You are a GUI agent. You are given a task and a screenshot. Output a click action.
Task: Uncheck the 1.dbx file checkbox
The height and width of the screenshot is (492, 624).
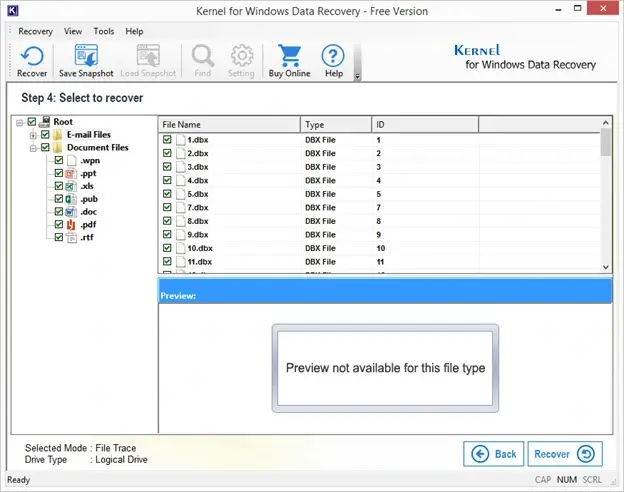coord(167,139)
